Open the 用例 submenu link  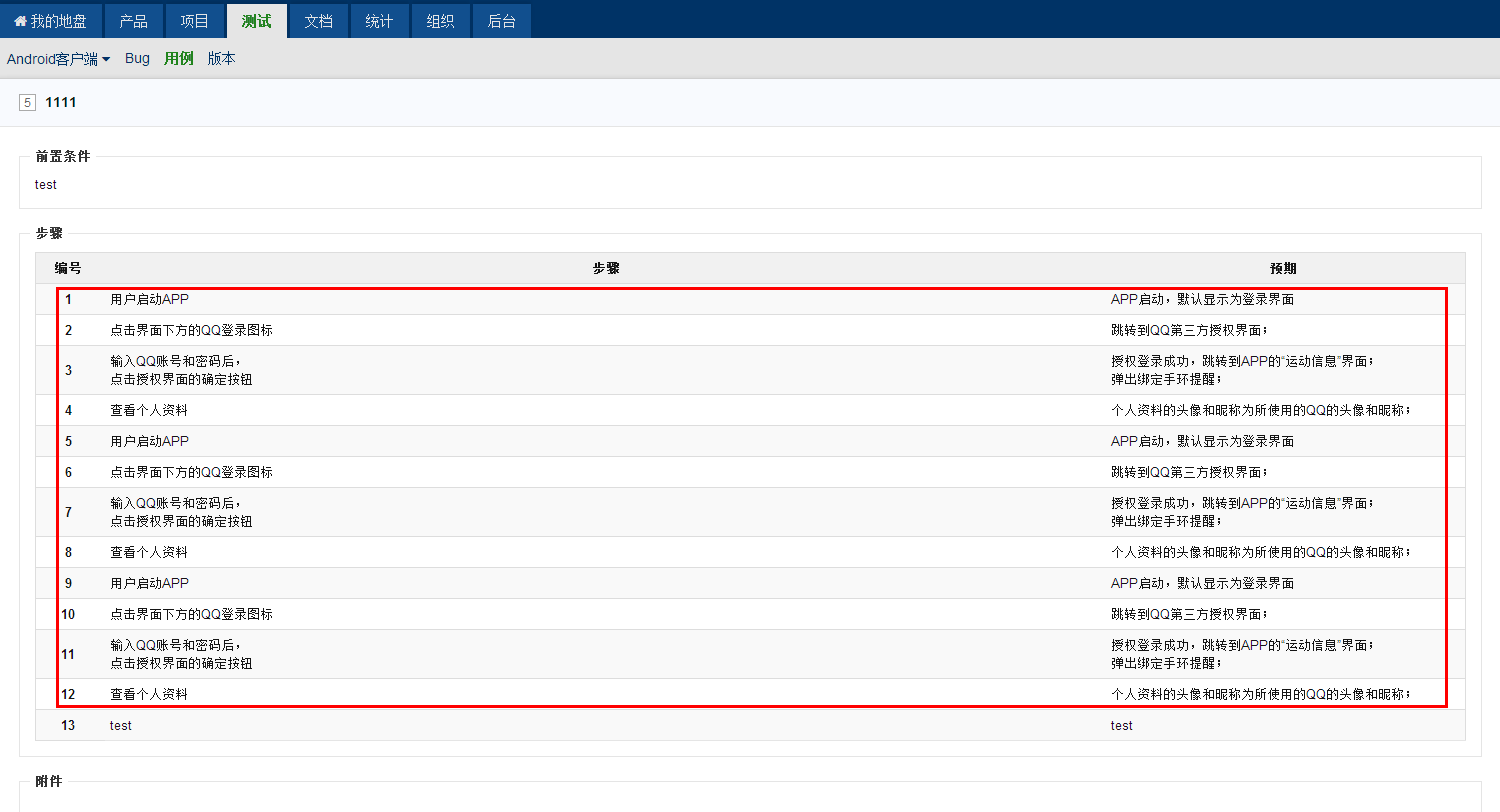179,59
